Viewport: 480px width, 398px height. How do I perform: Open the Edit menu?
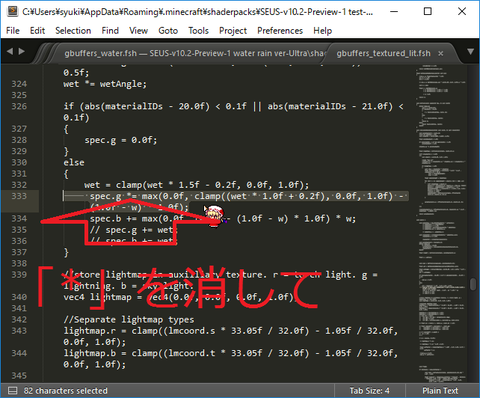37,31
